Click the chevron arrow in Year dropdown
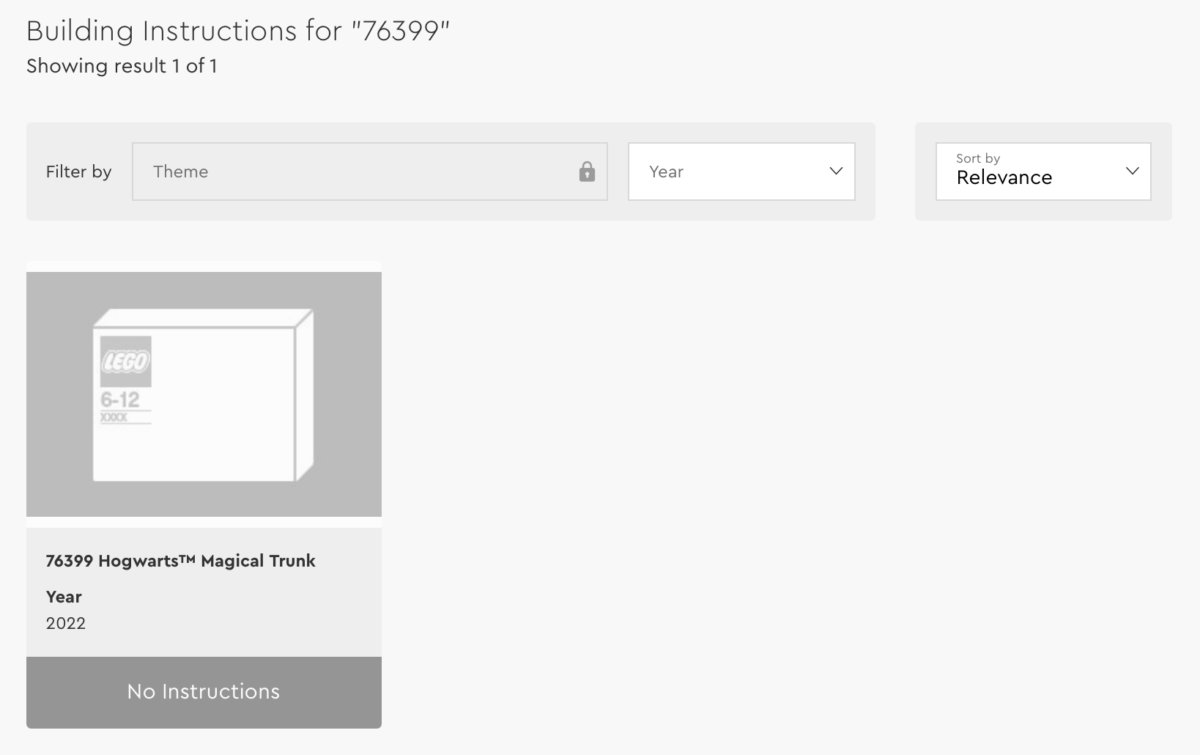The height and width of the screenshot is (755, 1200). (x=836, y=171)
